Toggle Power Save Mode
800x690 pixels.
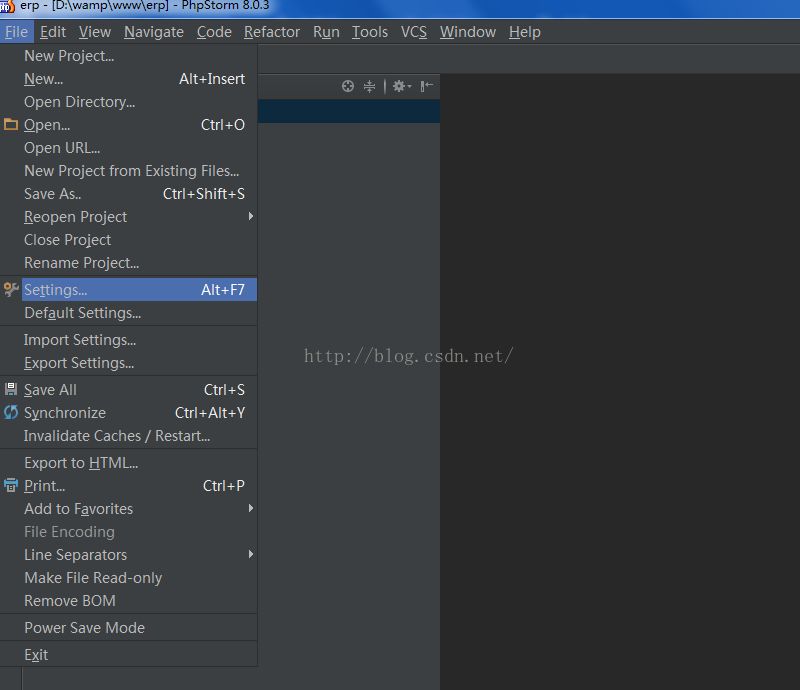129,627
